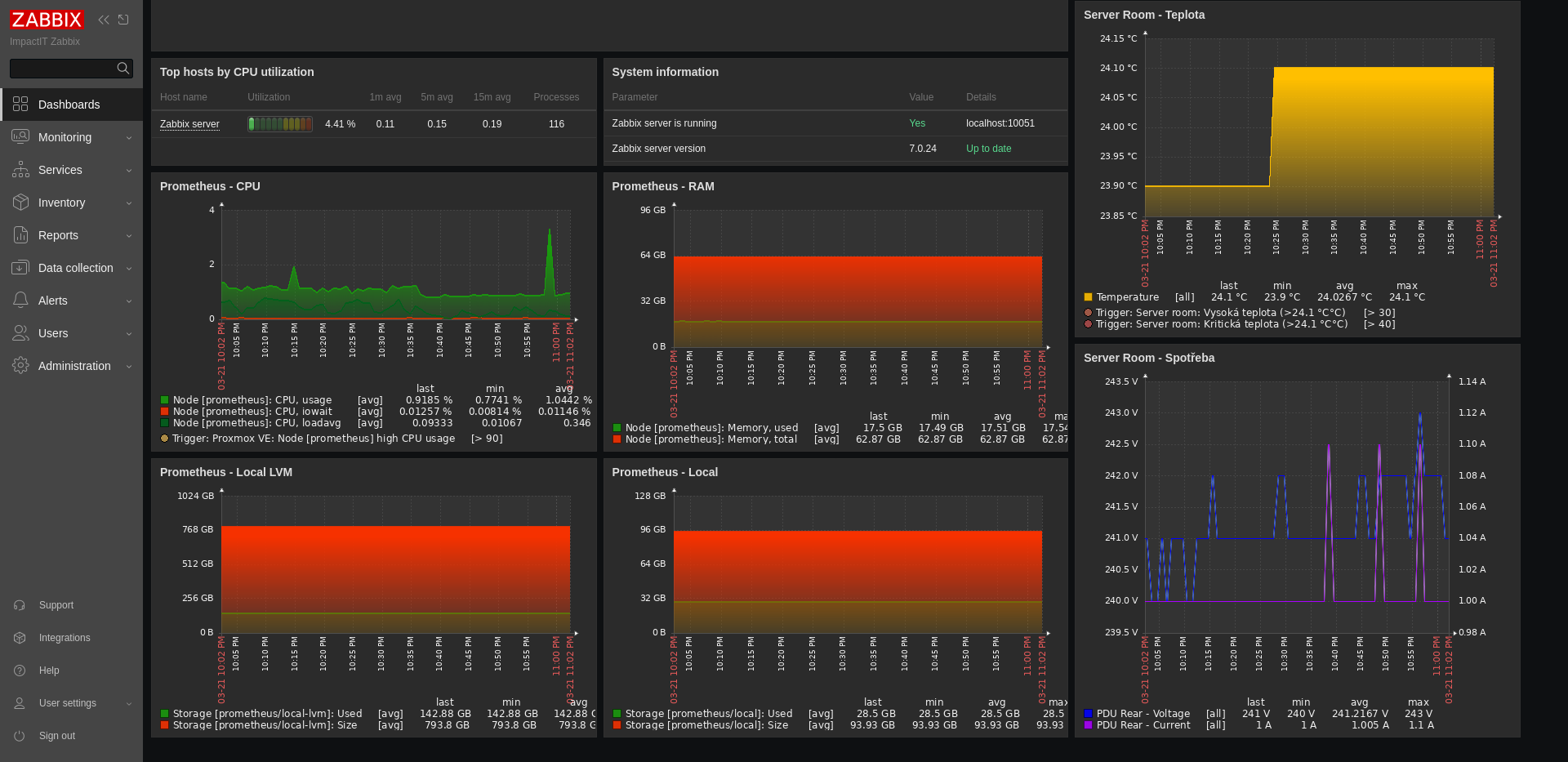The height and width of the screenshot is (762, 1568).
Task: Open the Inventory menu
Action: click(x=61, y=203)
